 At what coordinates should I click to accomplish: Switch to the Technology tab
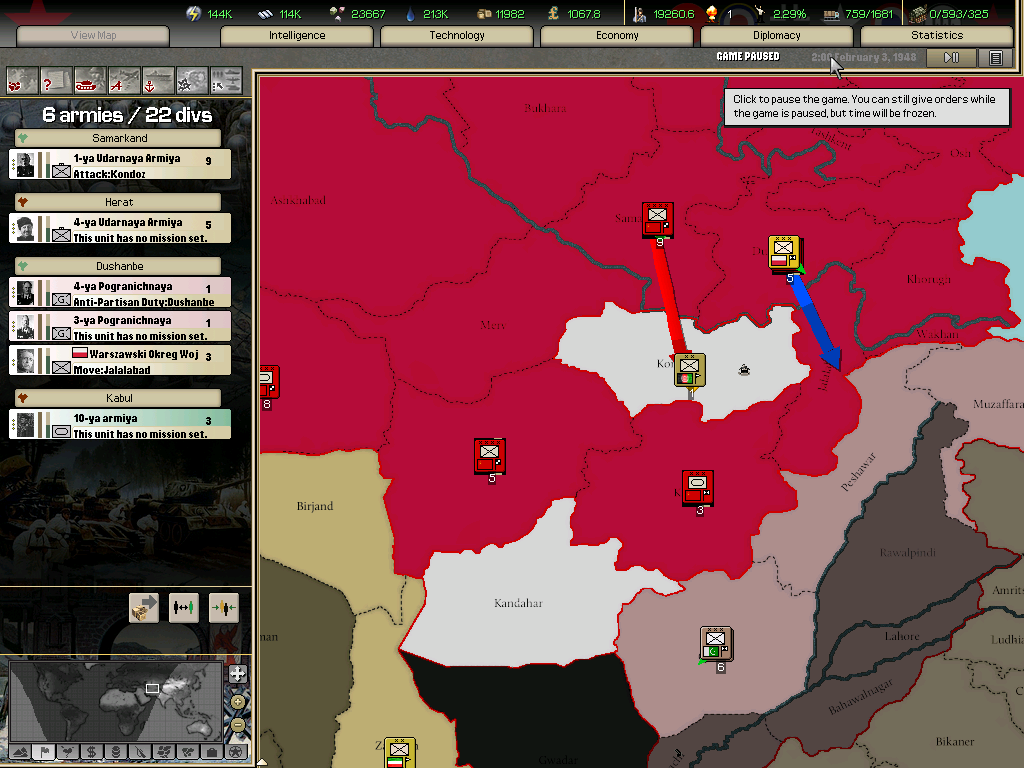[x=456, y=36]
